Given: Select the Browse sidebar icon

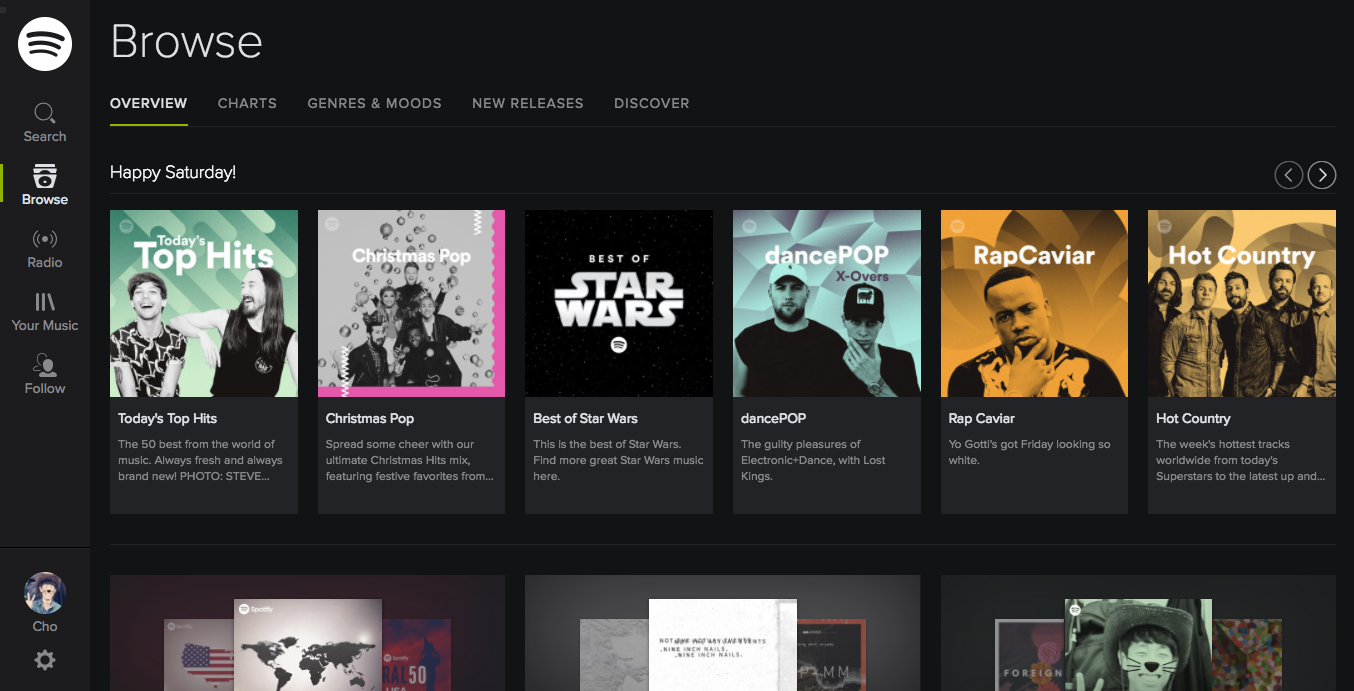Looking at the screenshot, I should pyautogui.click(x=45, y=176).
